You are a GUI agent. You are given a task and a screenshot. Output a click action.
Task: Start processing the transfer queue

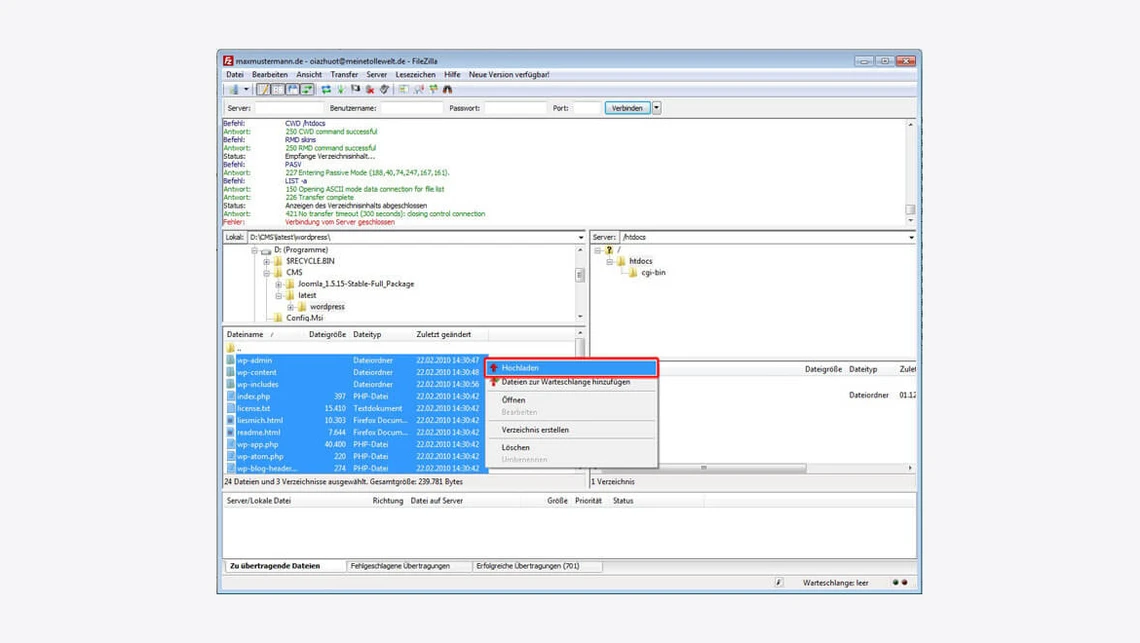pyautogui.click(x=340, y=89)
